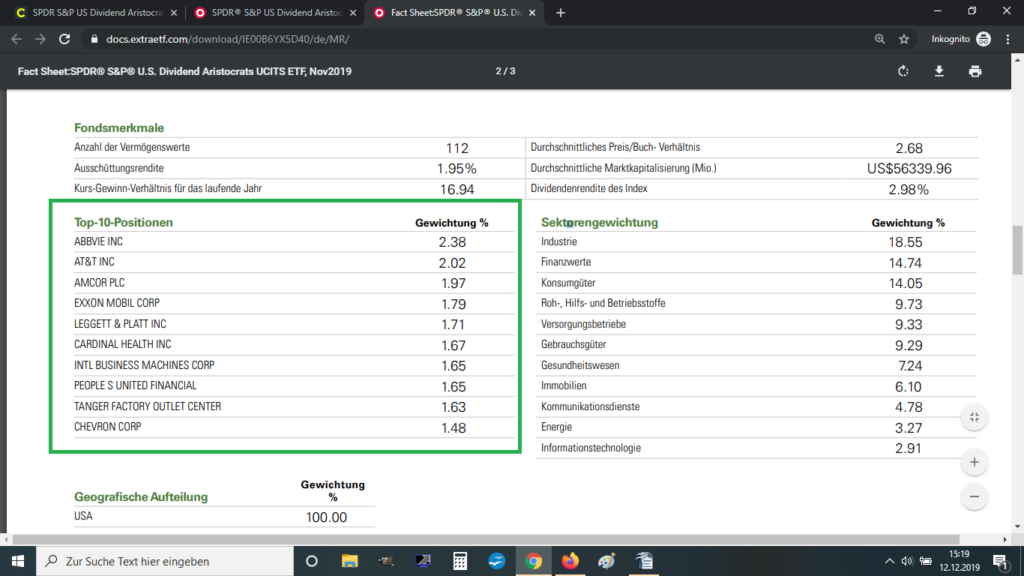Download the fact sheet PDF

click(x=939, y=71)
